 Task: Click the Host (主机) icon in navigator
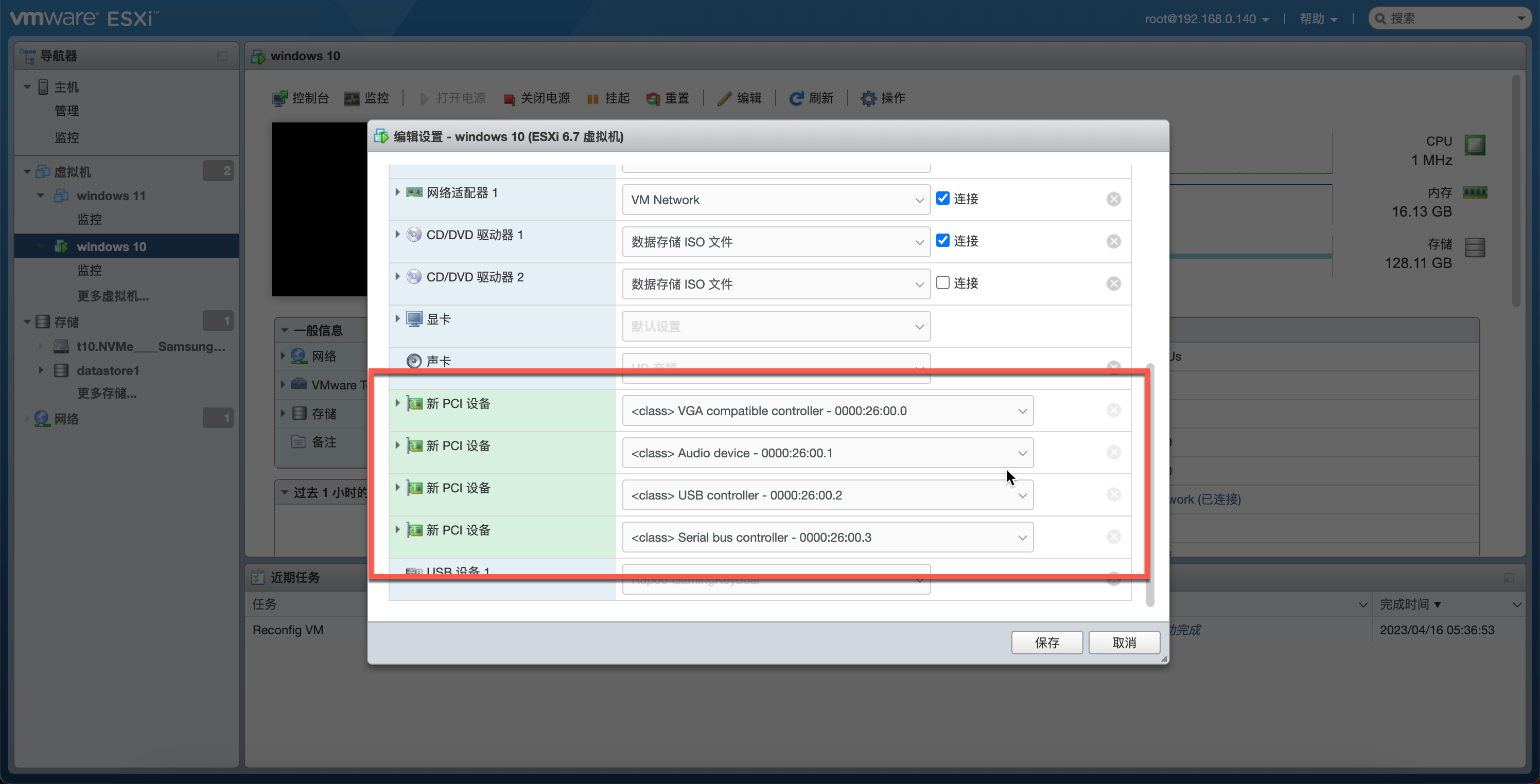(x=43, y=87)
